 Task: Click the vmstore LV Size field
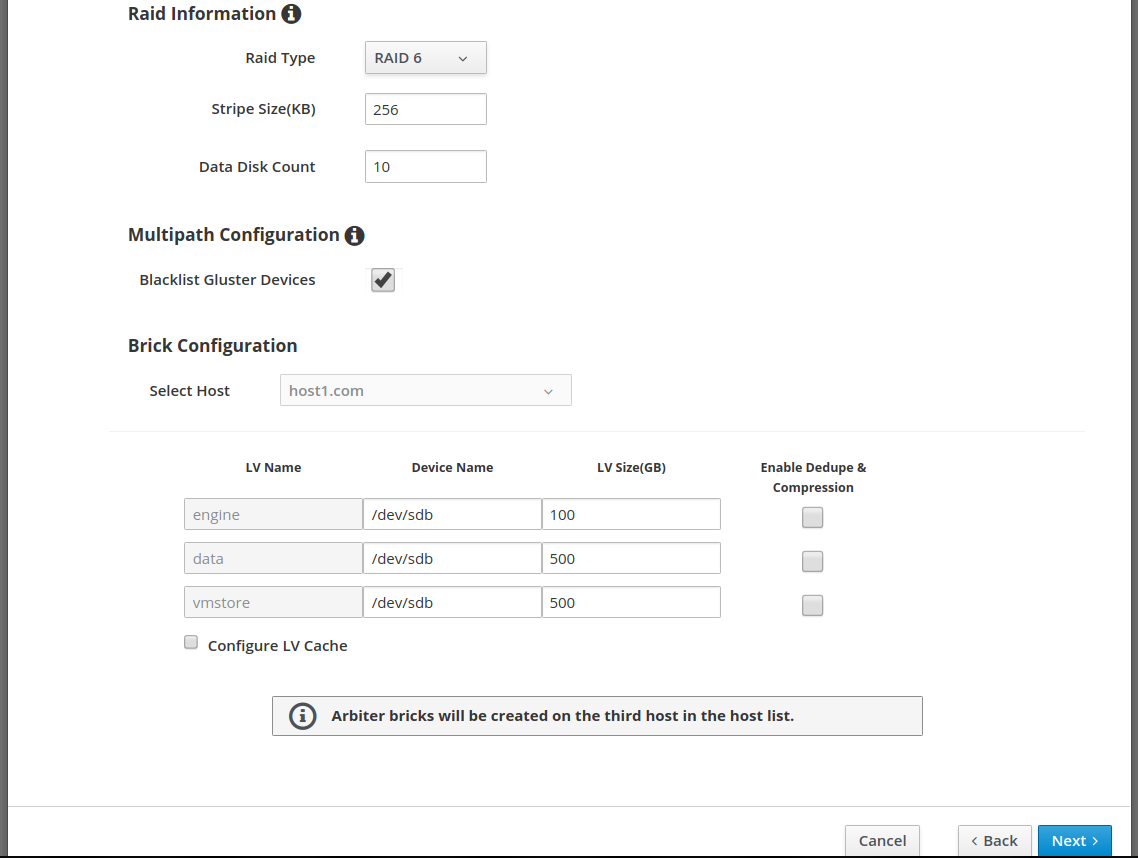(x=630, y=603)
